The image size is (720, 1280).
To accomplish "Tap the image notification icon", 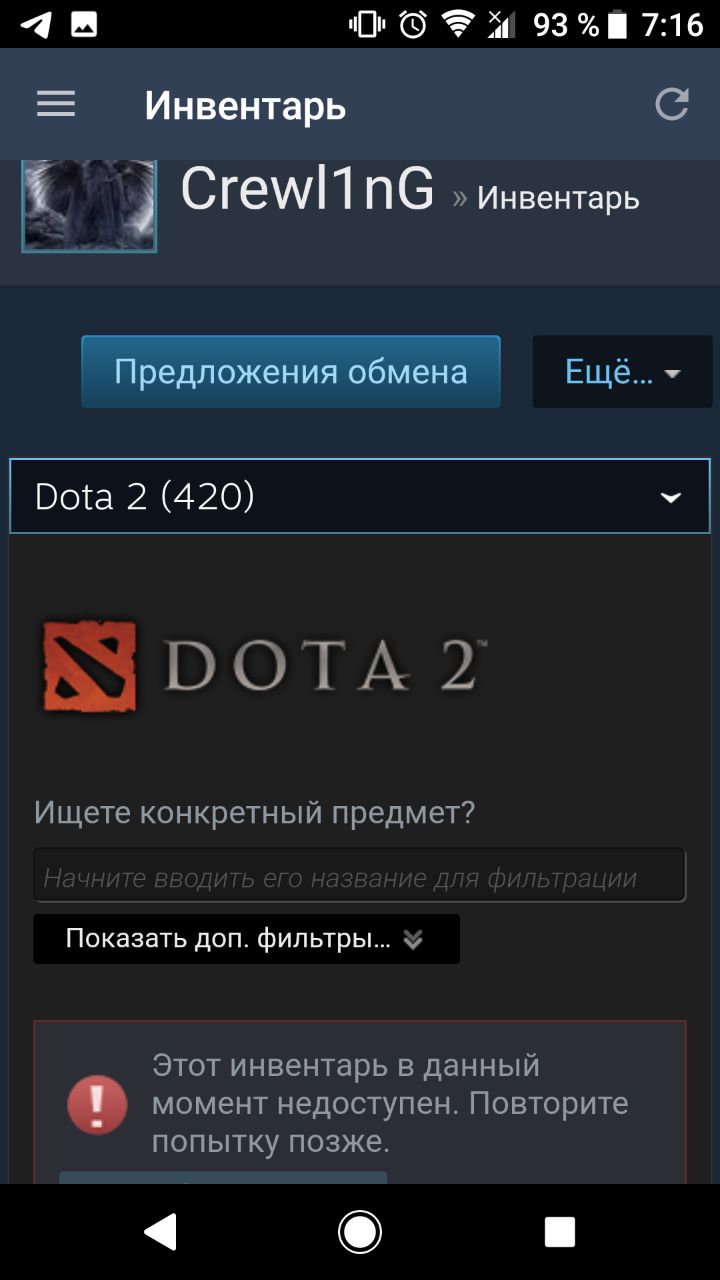I will point(84,25).
